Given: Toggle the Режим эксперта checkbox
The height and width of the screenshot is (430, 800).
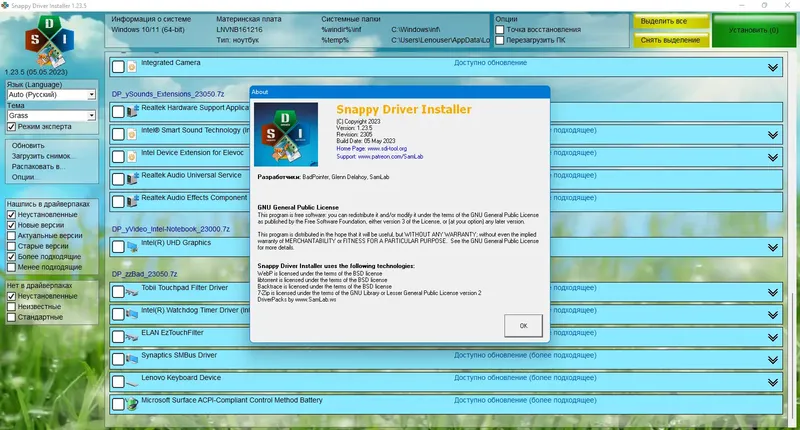Looking at the screenshot, I should click(x=11, y=127).
